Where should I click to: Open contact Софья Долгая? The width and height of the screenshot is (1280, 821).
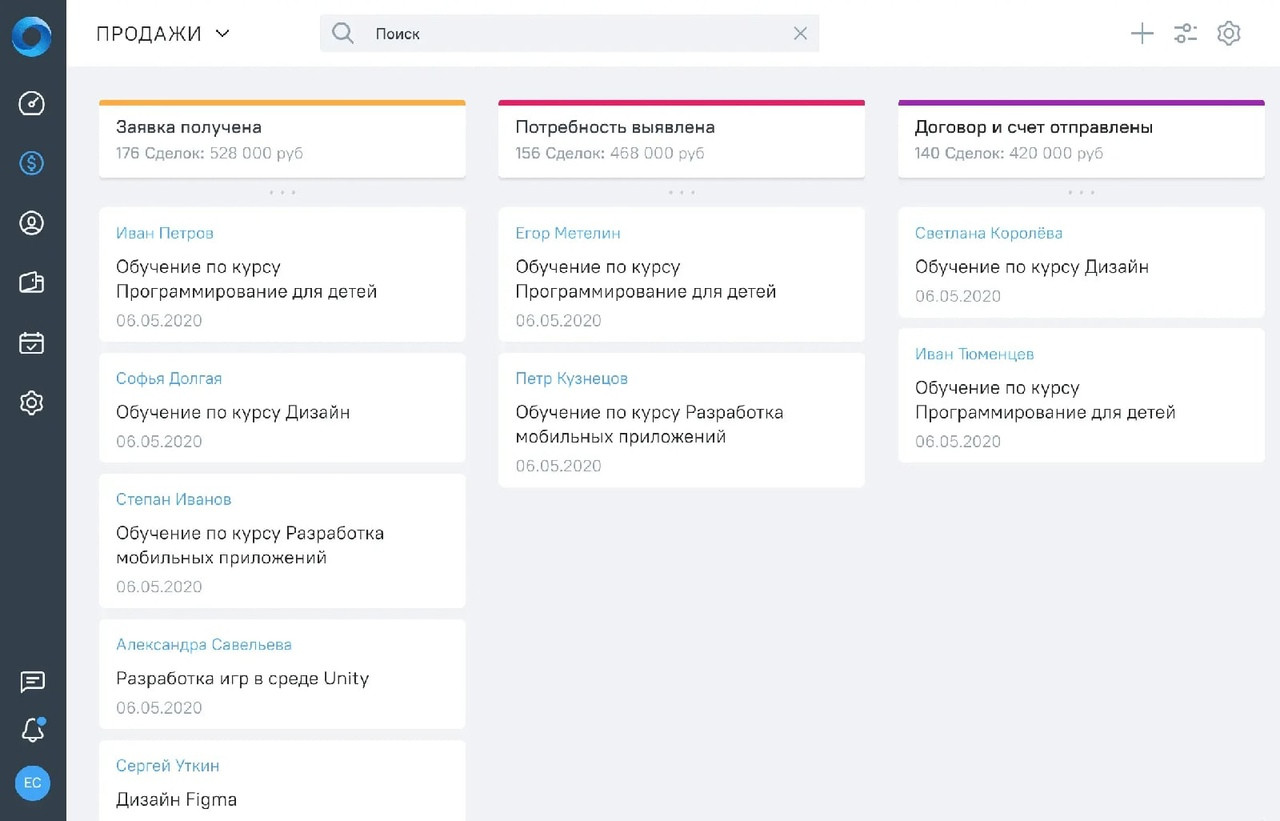pos(169,379)
